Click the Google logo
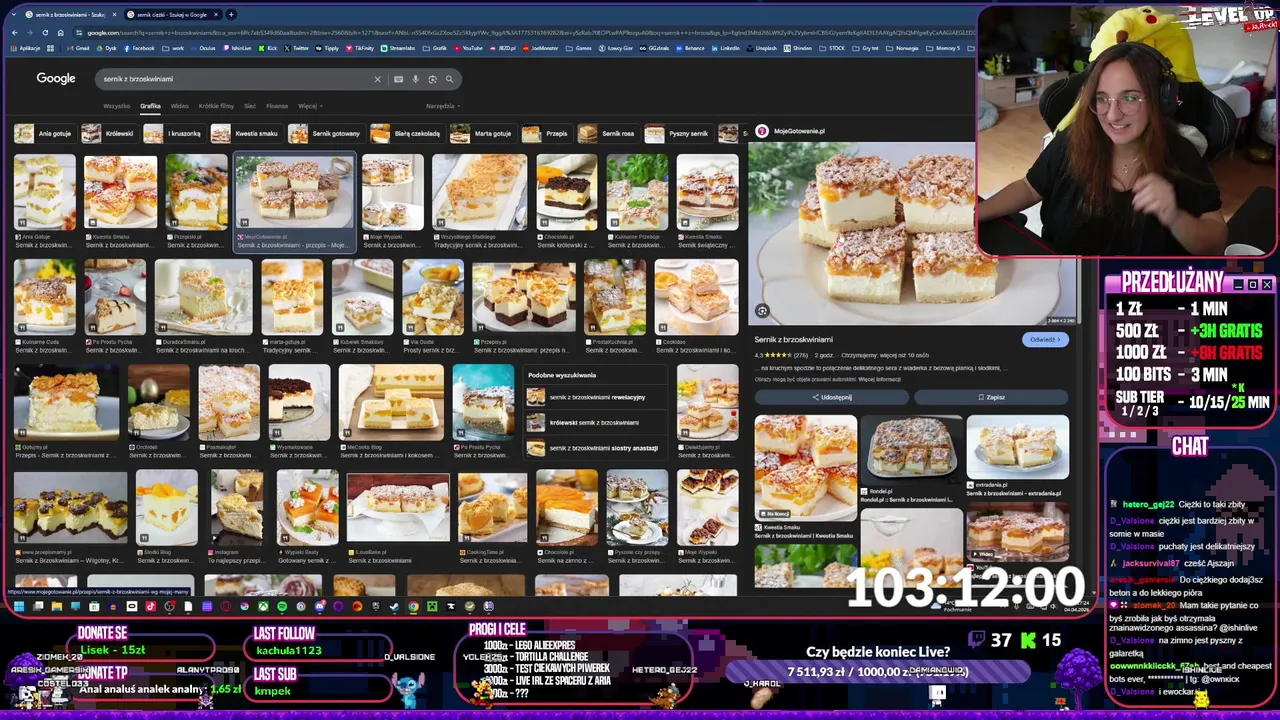 [x=56, y=79]
